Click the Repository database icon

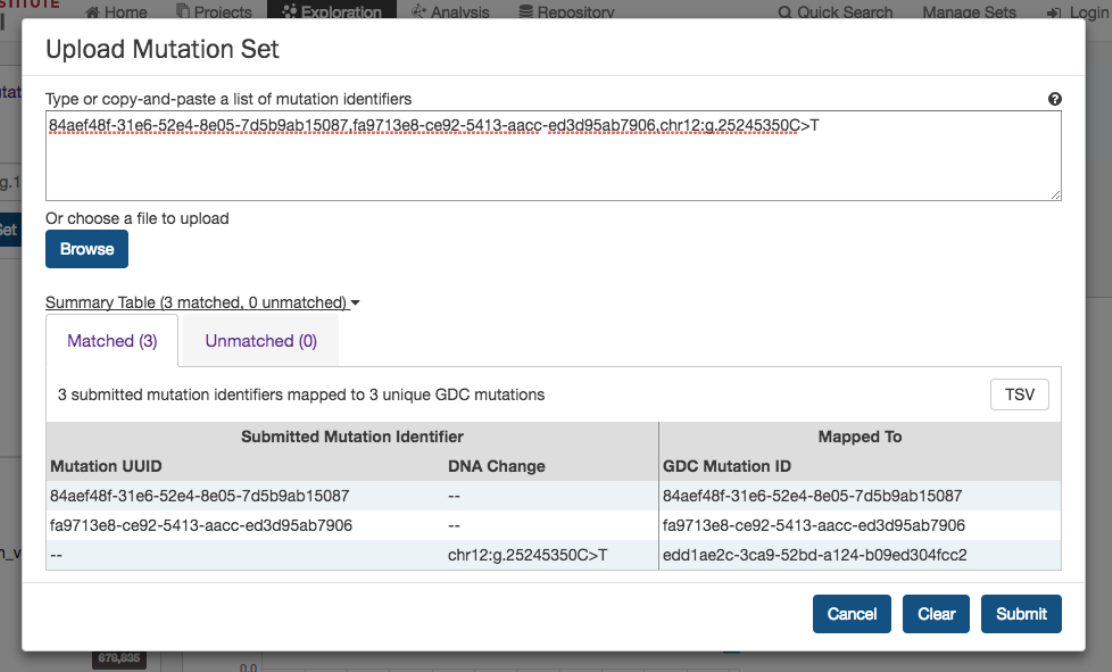[x=526, y=13]
